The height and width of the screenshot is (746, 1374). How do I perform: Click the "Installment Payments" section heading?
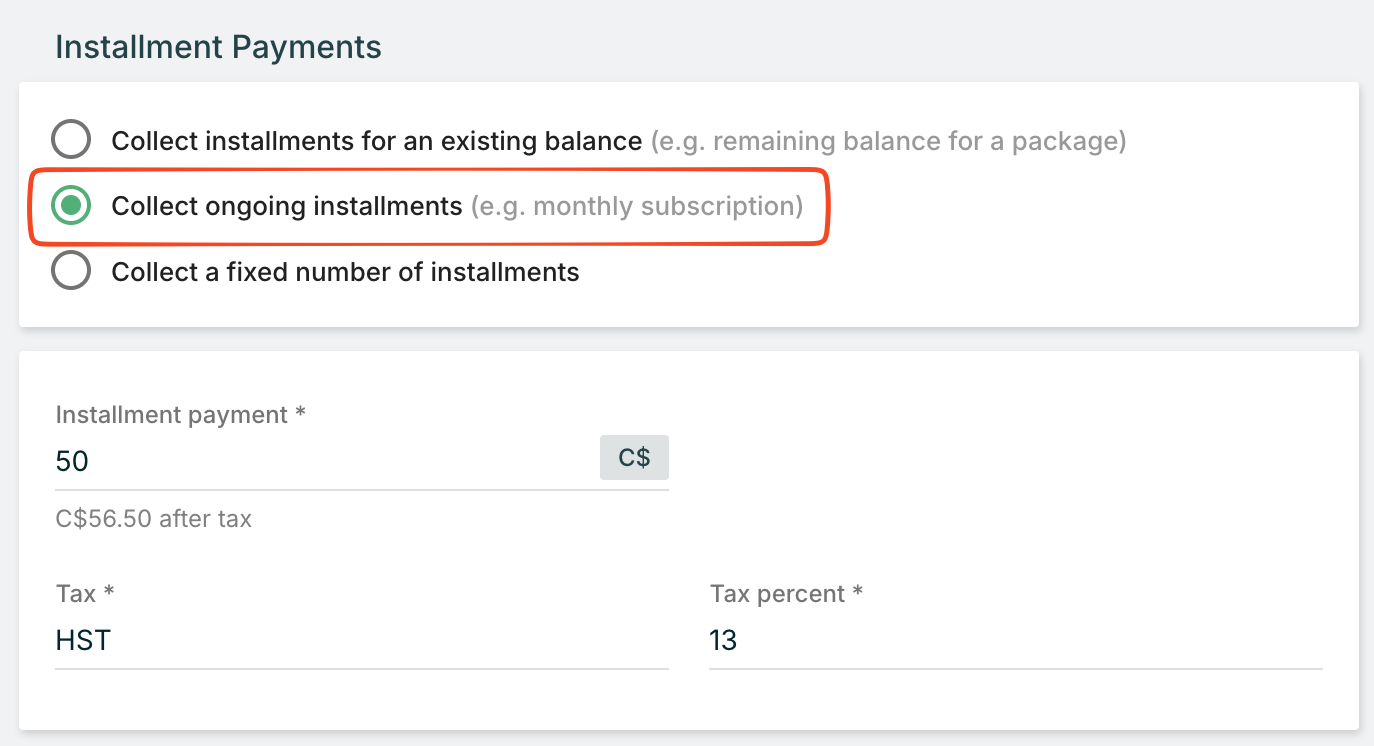click(218, 47)
